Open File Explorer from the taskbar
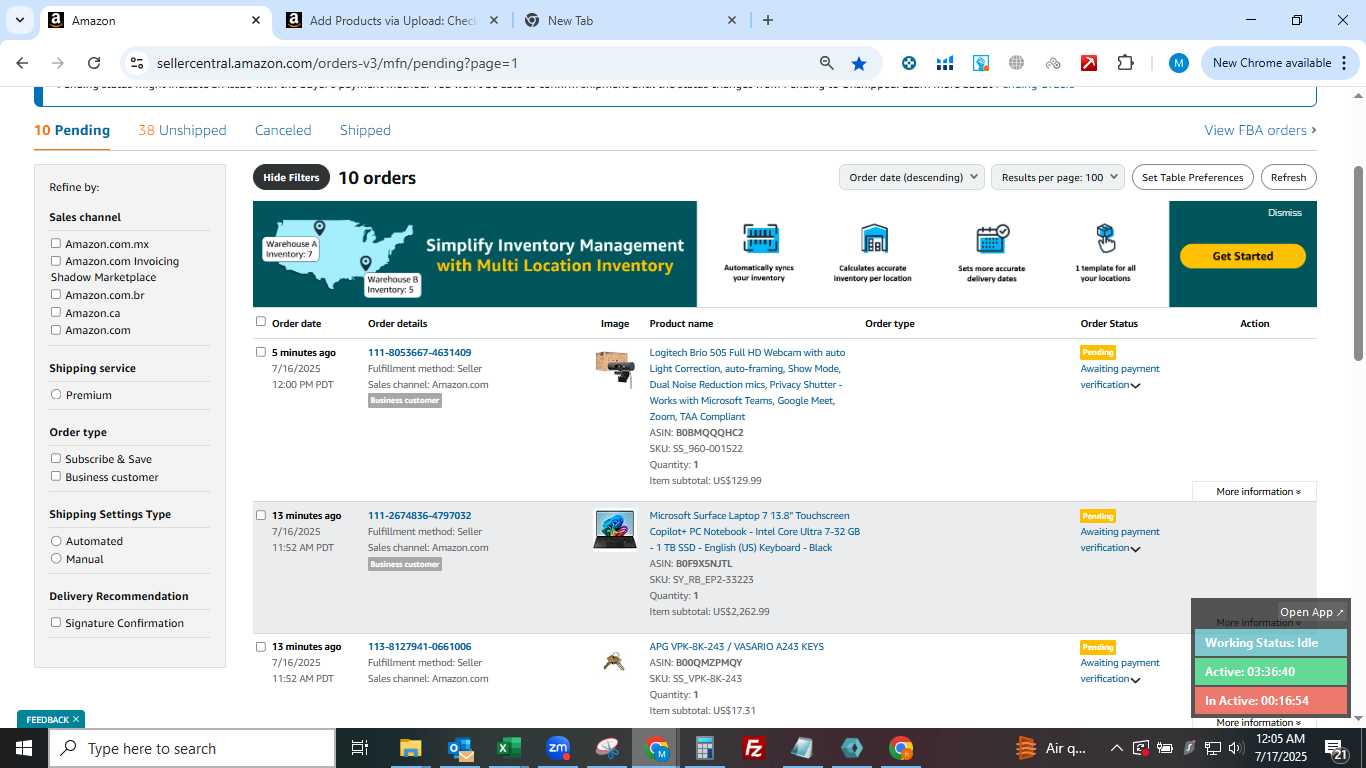 (410, 748)
